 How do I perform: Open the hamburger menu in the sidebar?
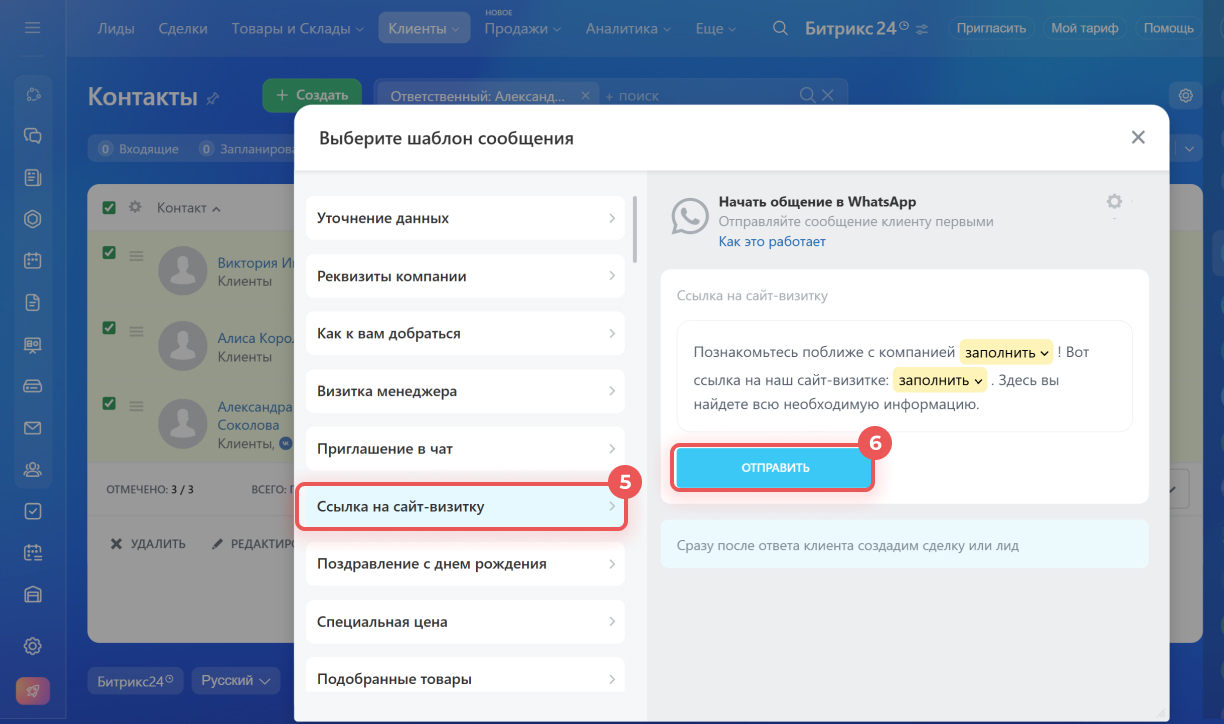coord(33,28)
